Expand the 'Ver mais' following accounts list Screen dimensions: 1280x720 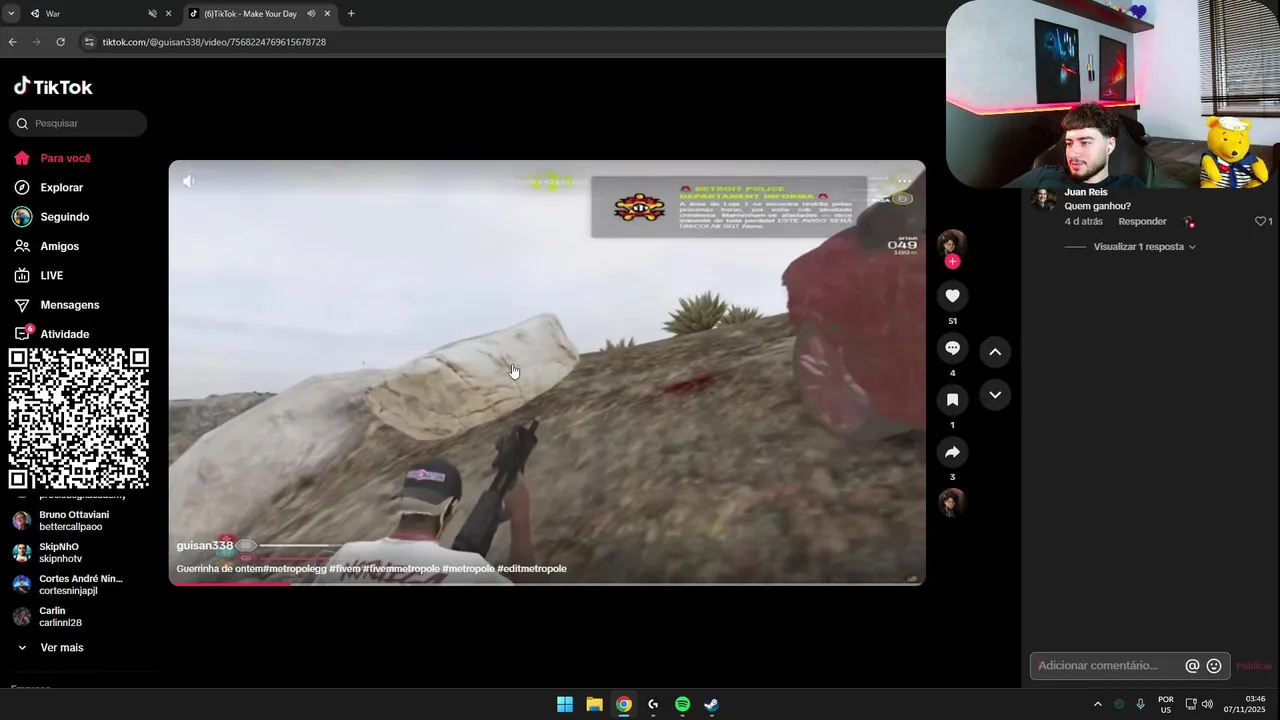(50, 648)
